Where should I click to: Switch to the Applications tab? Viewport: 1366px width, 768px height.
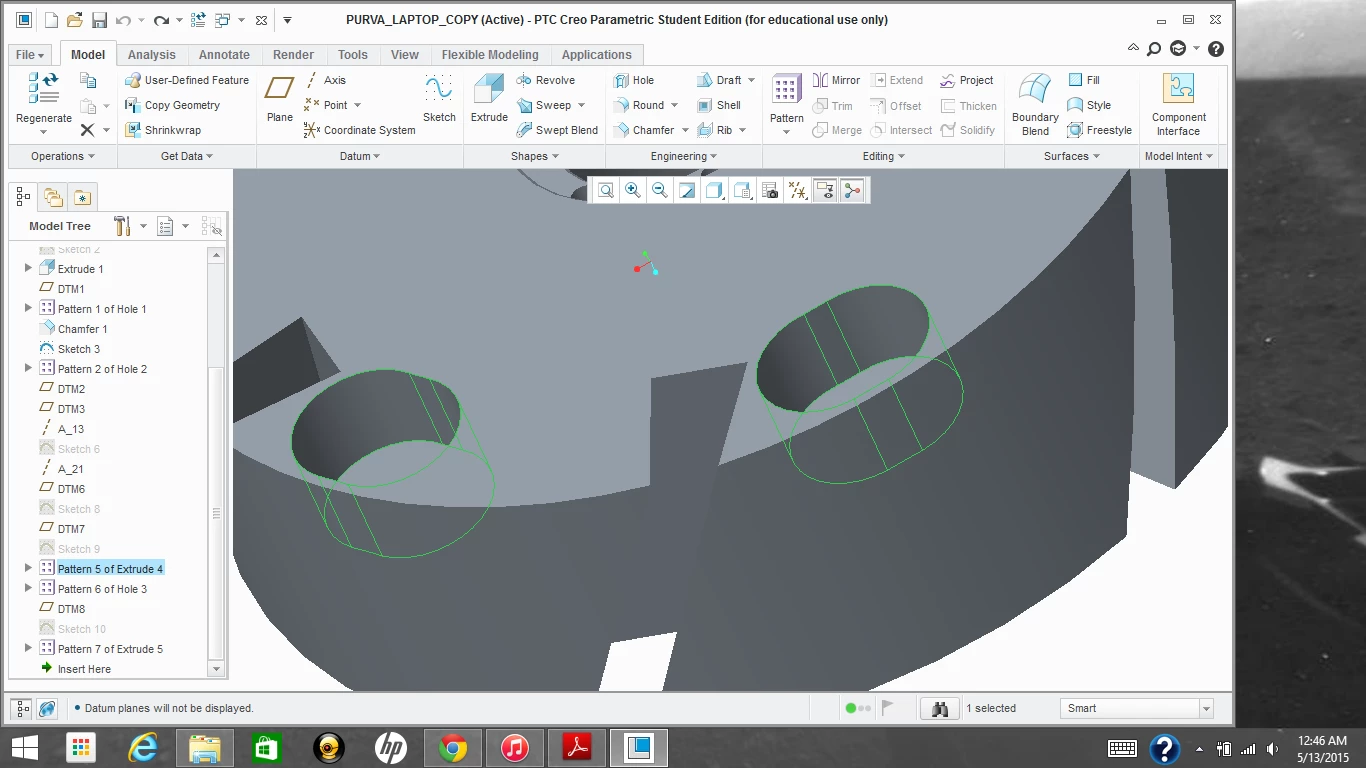(x=597, y=55)
